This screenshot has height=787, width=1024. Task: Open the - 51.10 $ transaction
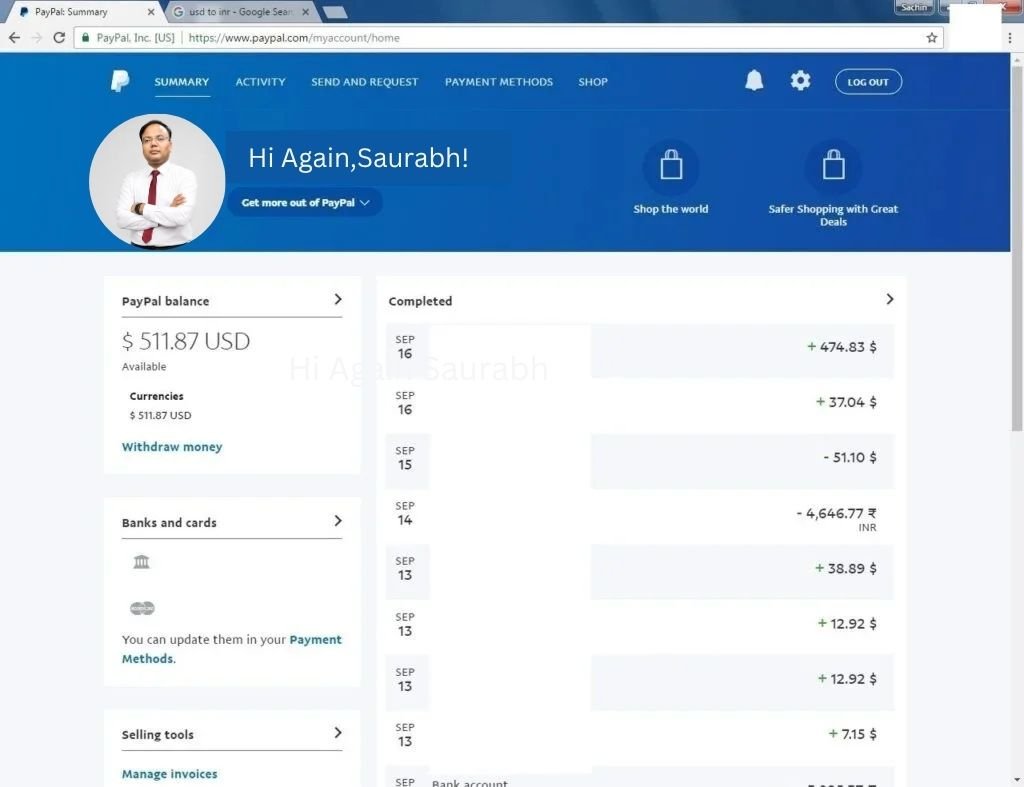[x=640, y=461]
